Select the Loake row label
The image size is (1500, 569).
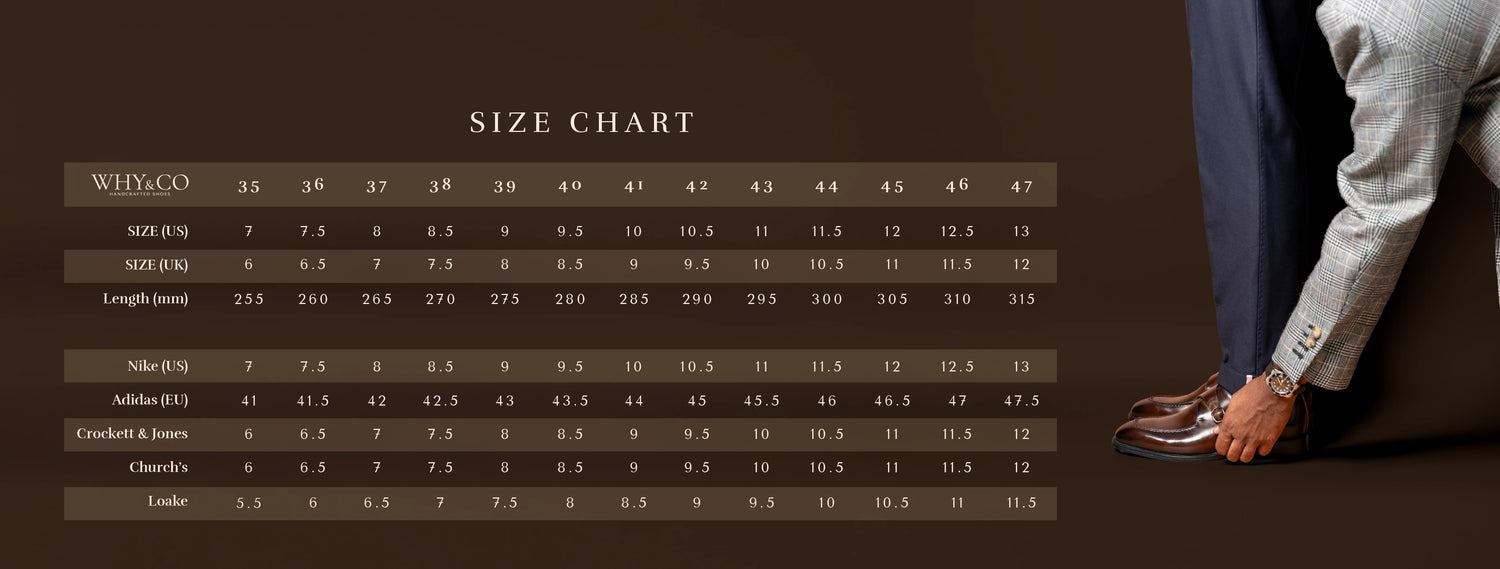click(x=167, y=501)
